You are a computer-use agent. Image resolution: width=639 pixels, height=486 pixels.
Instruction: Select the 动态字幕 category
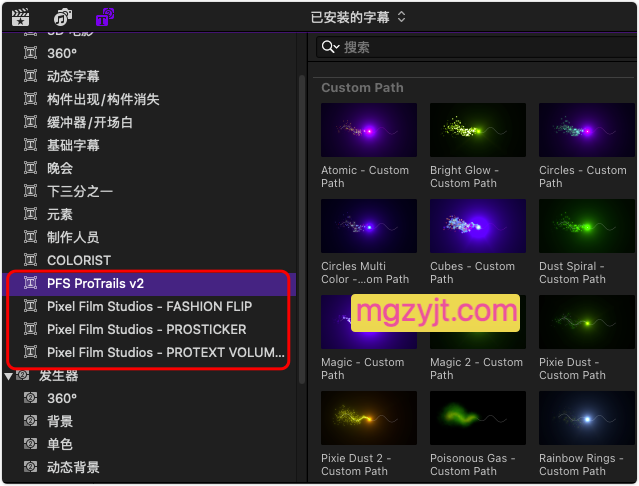[149, 76]
